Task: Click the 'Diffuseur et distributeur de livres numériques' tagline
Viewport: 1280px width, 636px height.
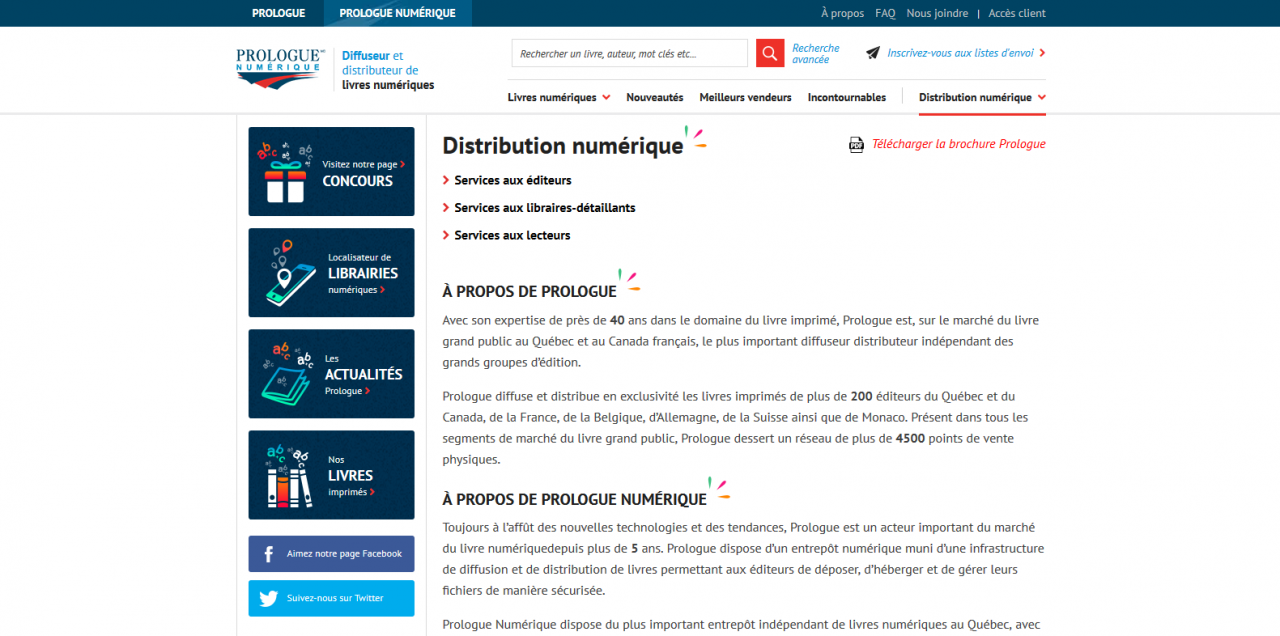Action: click(388, 70)
